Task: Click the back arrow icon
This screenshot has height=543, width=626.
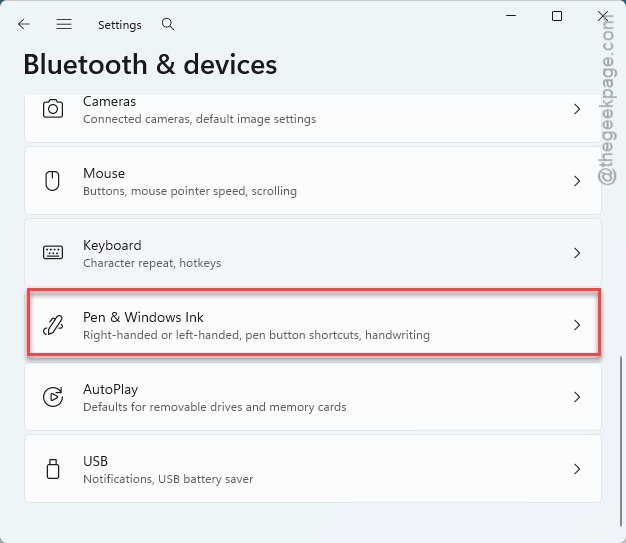Action: pyautogui.click(x=24, y=24)
